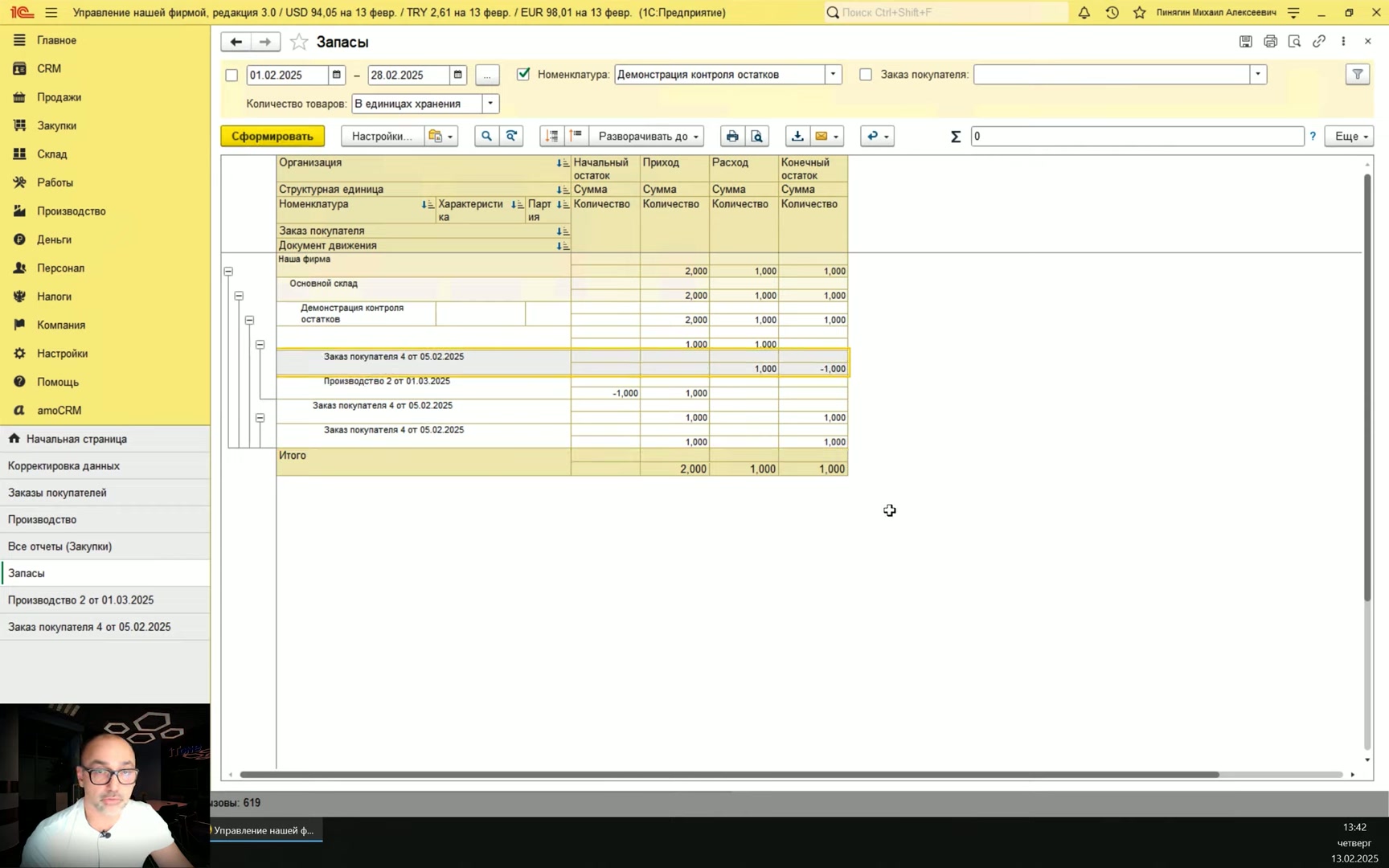Toggle the period checkbox before start date

point(231,75)
